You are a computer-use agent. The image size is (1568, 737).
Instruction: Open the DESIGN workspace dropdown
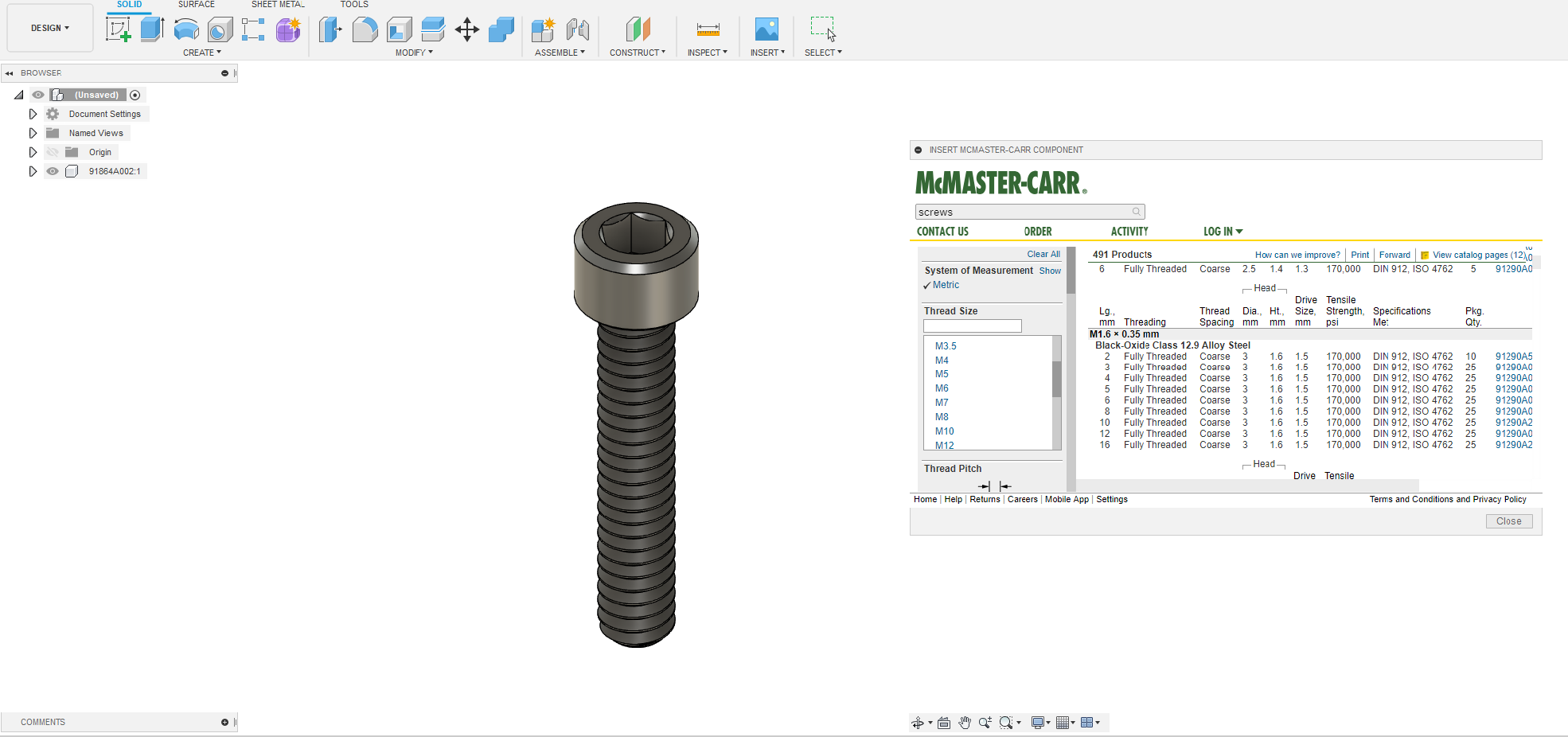pyautogui.click(x=49, y=28)
